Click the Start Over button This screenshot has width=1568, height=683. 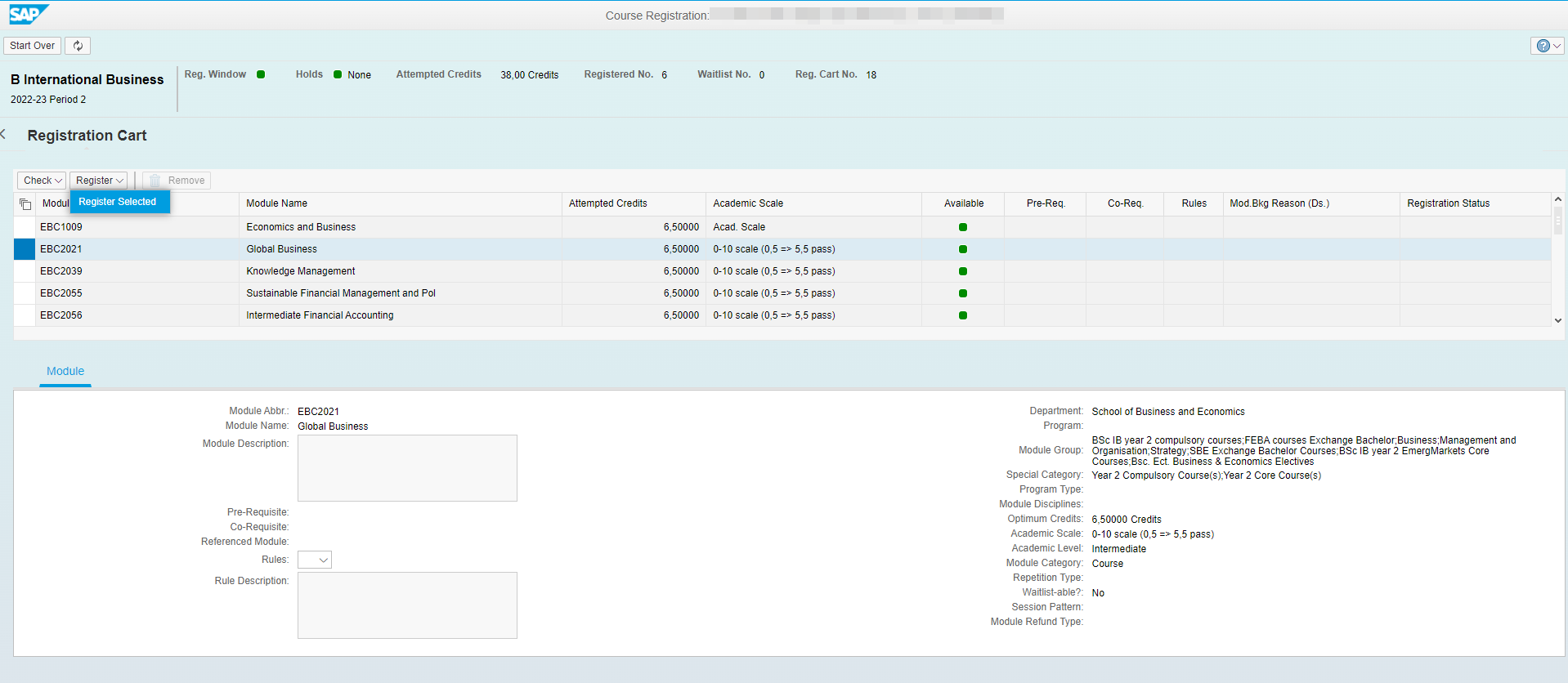33,46
